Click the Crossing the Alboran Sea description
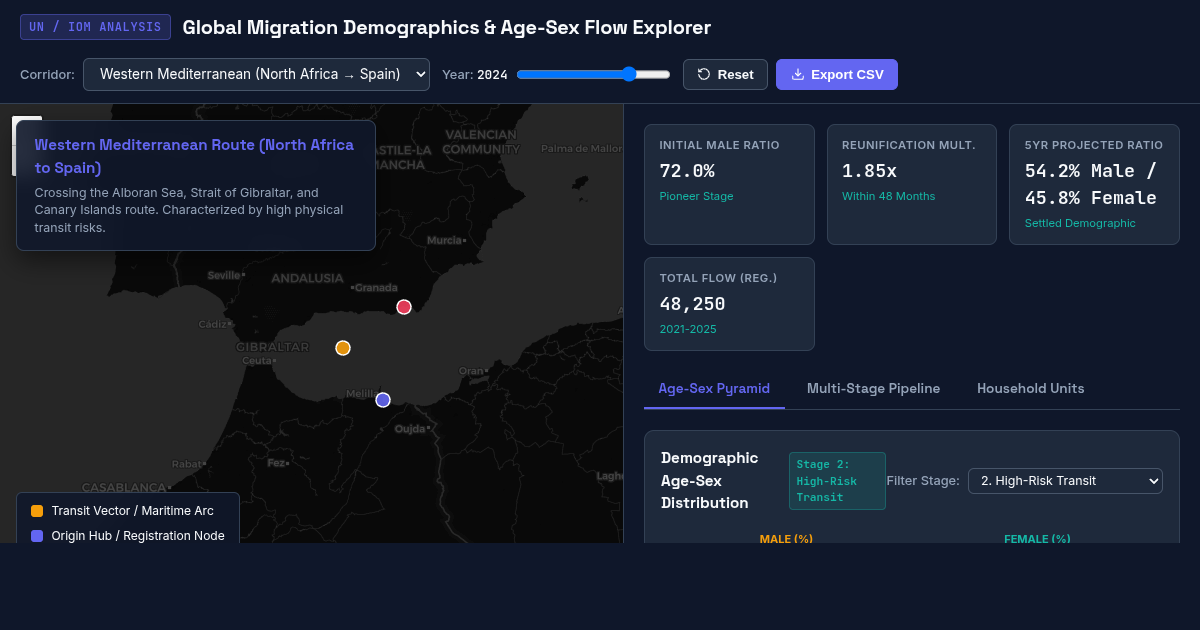The image size is (1200, 630). tap(189, 210)
